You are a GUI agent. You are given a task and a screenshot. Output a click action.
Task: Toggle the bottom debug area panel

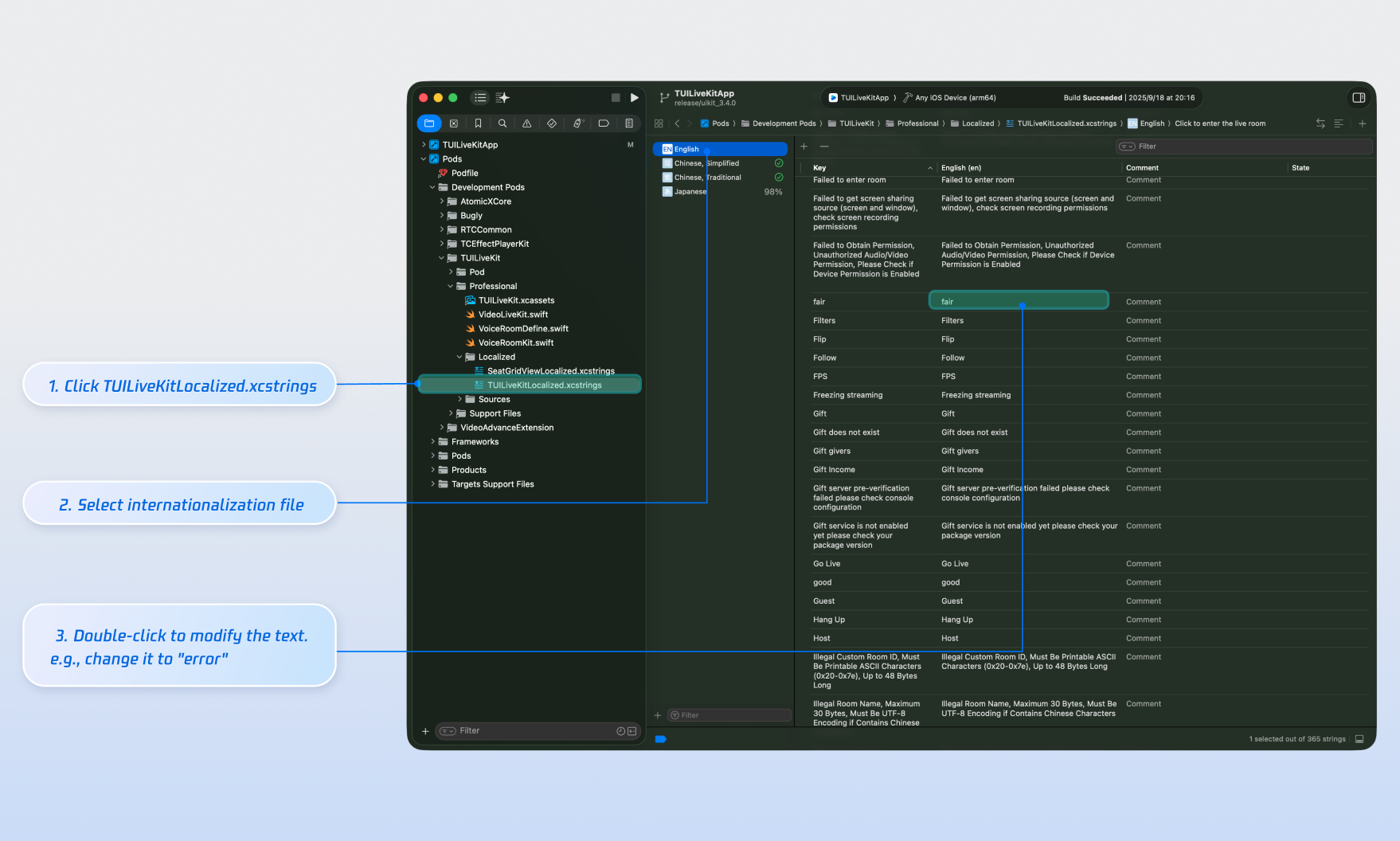pyautogui.click(x=1359, y=739)
